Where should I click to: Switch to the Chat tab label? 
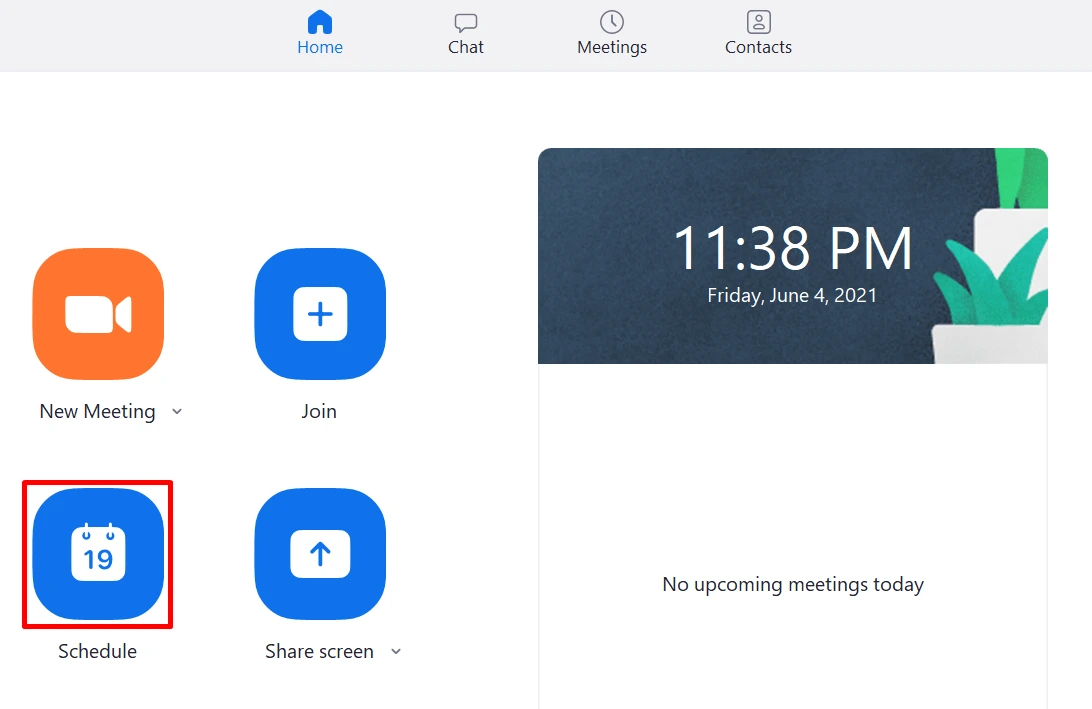(466, 47)
